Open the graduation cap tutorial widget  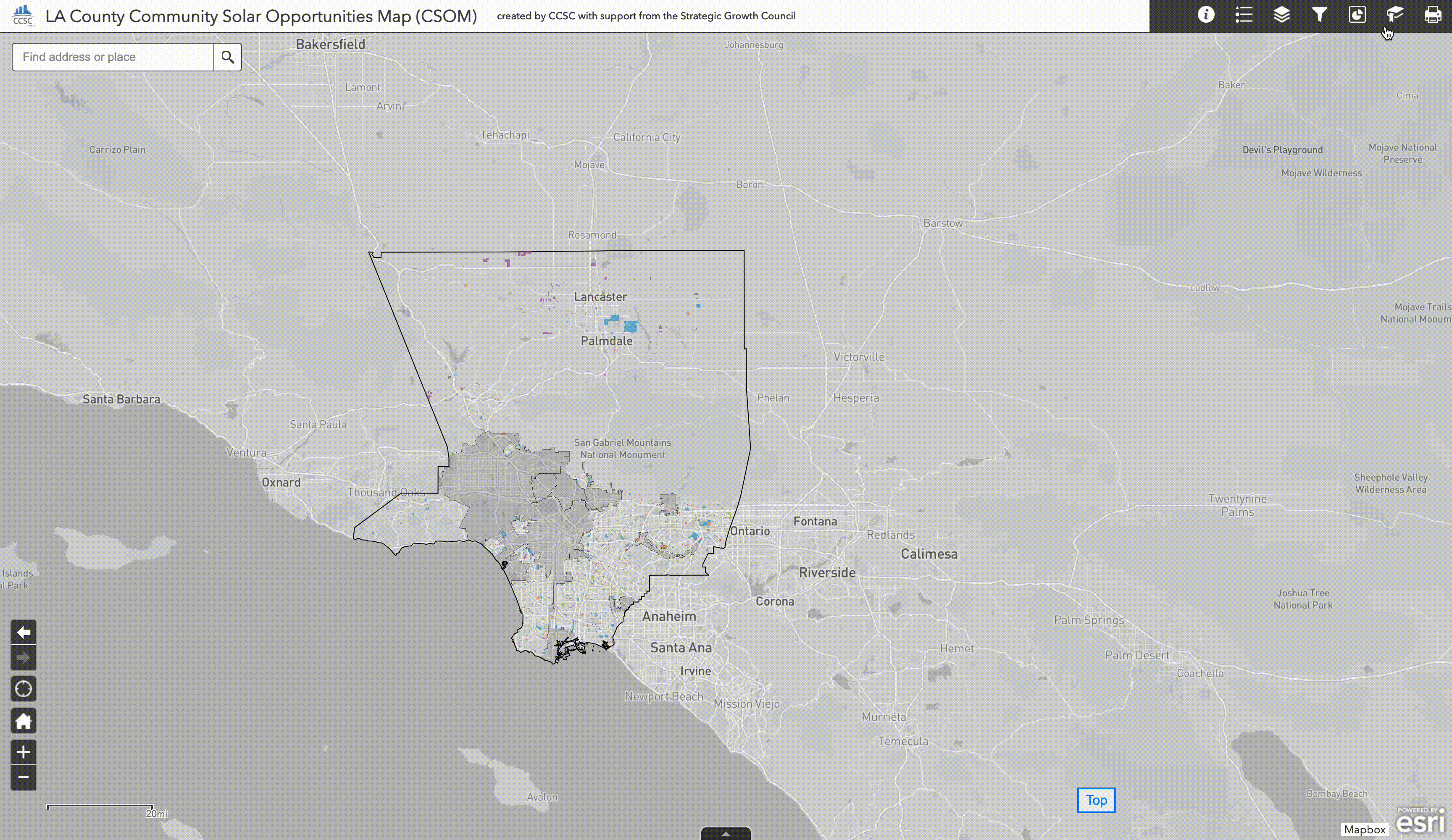pyautogui.click(x=1394, y=15)
